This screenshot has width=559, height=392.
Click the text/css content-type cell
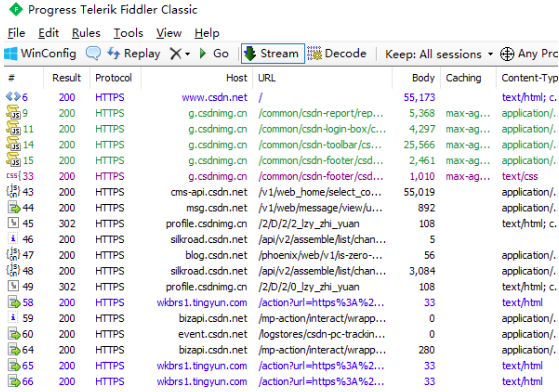(x=519, y=176)
